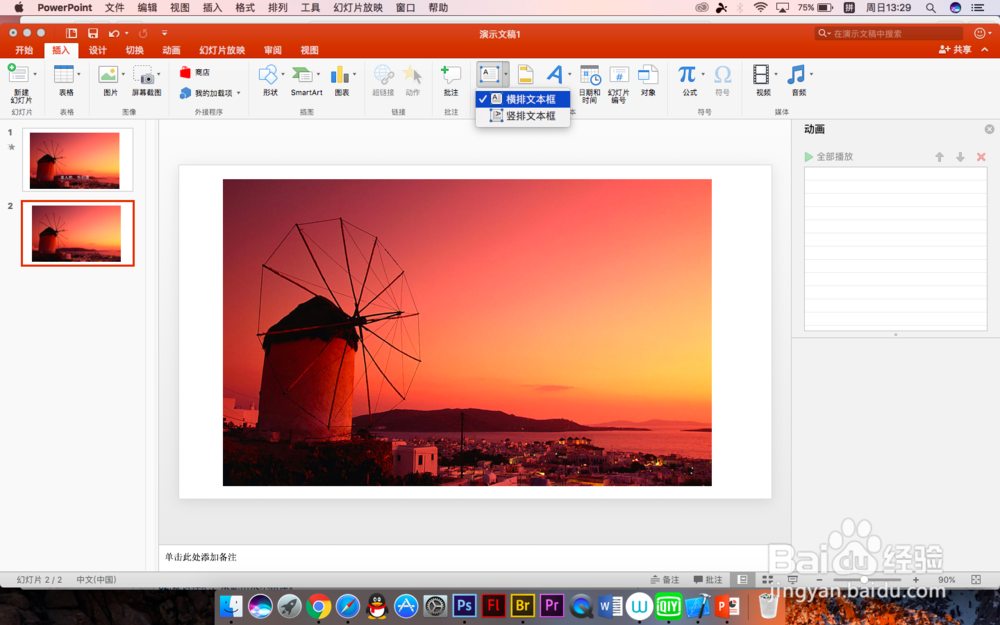Select 横排文本框 horizontal text box option
This screenshot has height=625, width=1000.
click(x=523, y=99)
